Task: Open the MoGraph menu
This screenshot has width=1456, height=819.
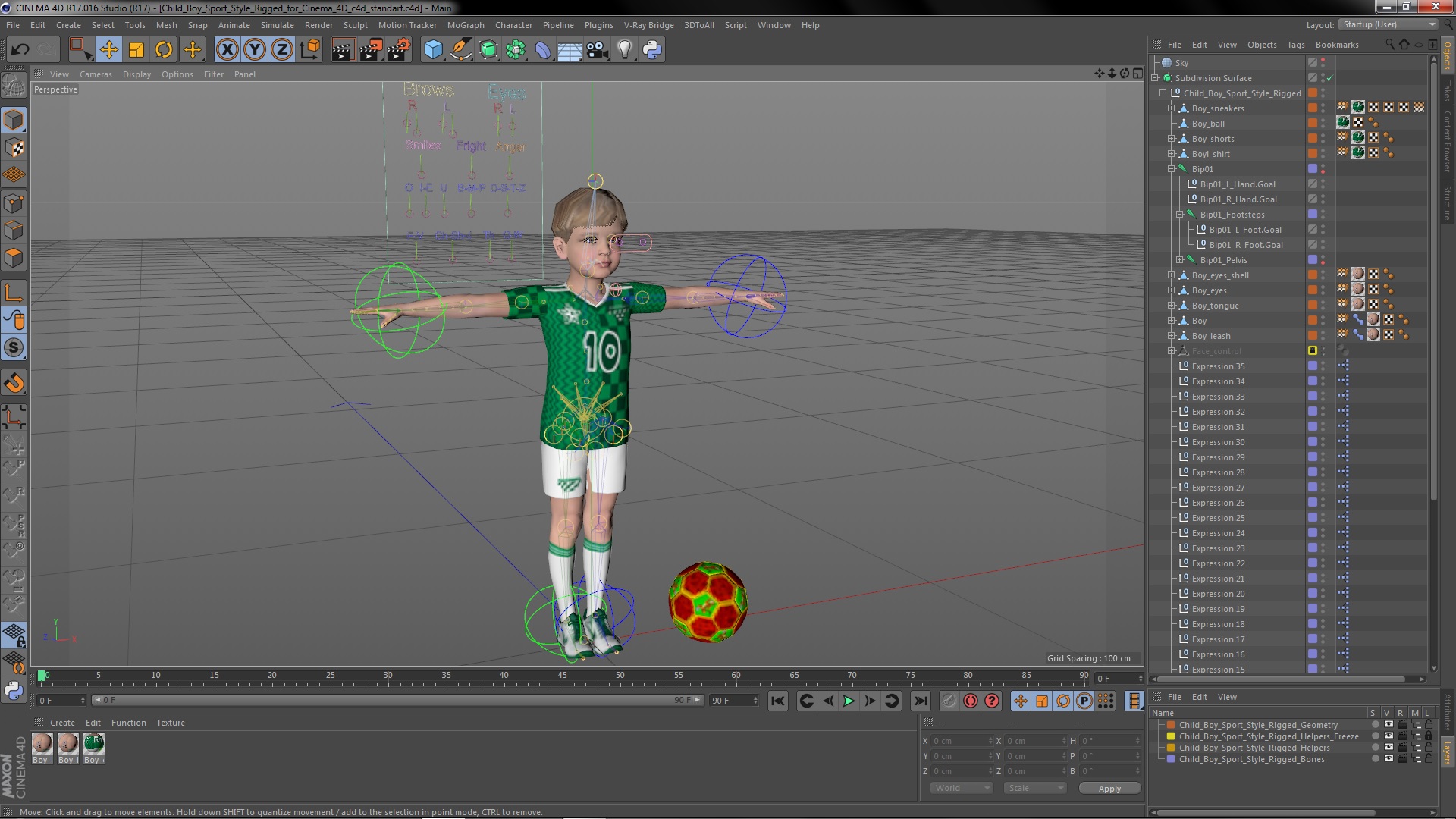Action: point(466,25)
